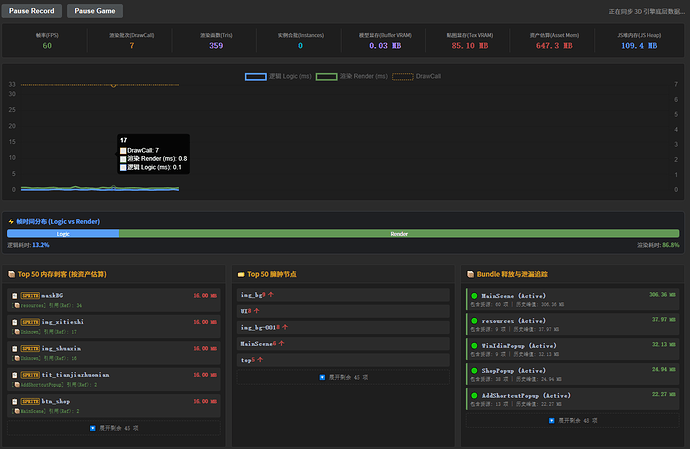
Task: Click the Instances stat card showing 0
Action: coord(301,41)
